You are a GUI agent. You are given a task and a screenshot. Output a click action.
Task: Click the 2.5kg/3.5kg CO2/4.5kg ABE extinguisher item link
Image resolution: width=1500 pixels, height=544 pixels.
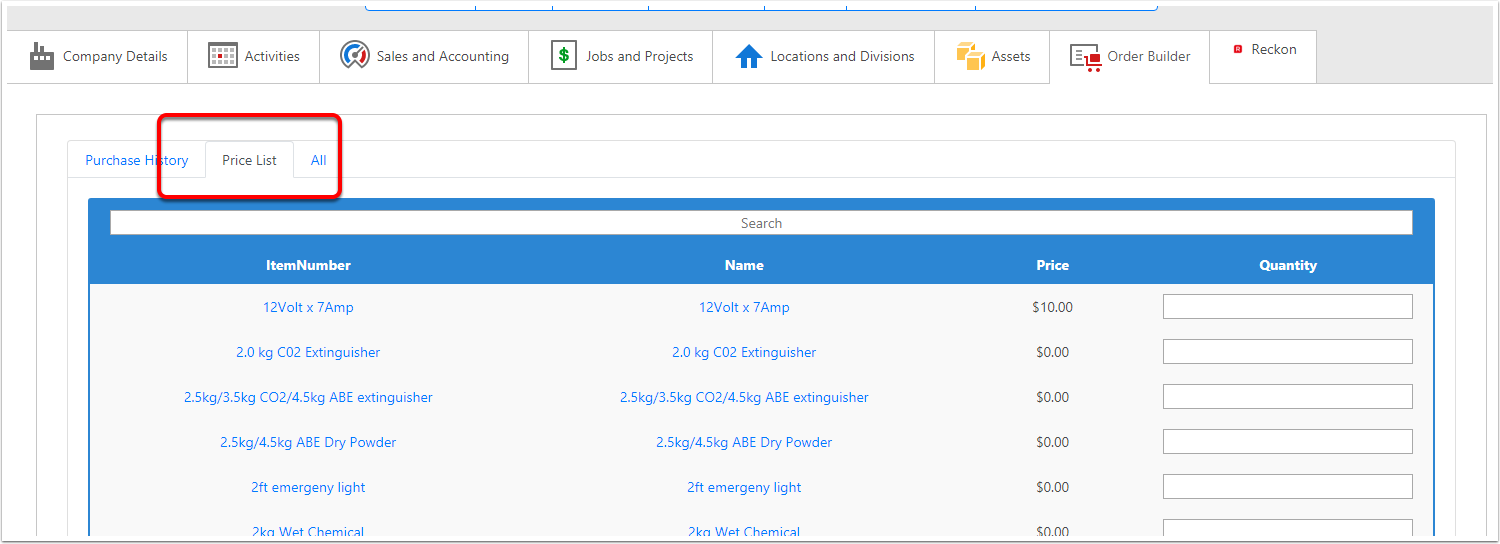[x=308, y=397]
